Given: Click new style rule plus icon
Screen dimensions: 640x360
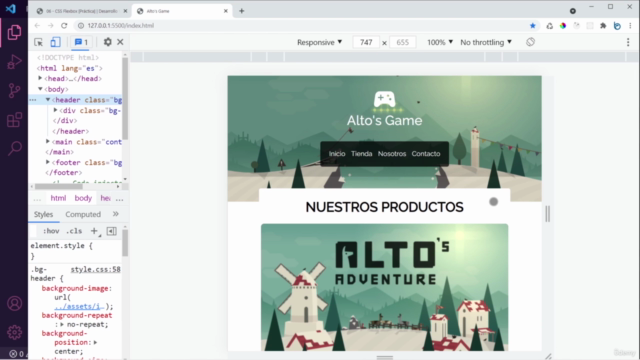Looking at the screenshot, I should (x=94, y=231).
